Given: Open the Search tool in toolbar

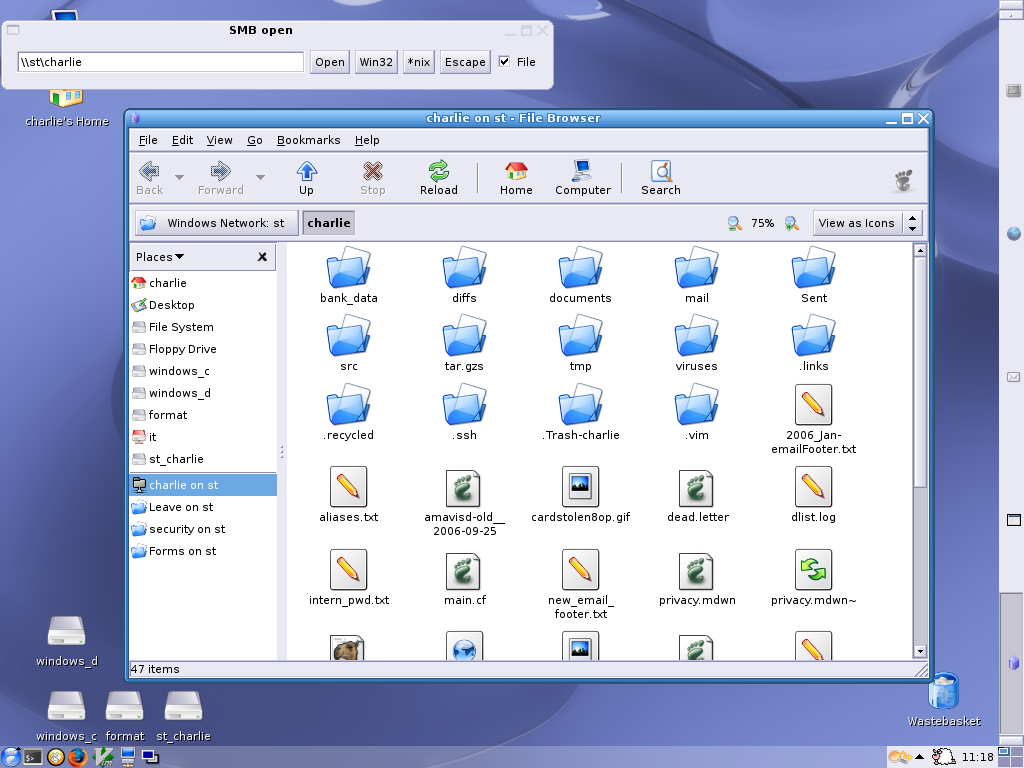Looking at the screenshot, I should pyautogui.click(x=660, y=177).
